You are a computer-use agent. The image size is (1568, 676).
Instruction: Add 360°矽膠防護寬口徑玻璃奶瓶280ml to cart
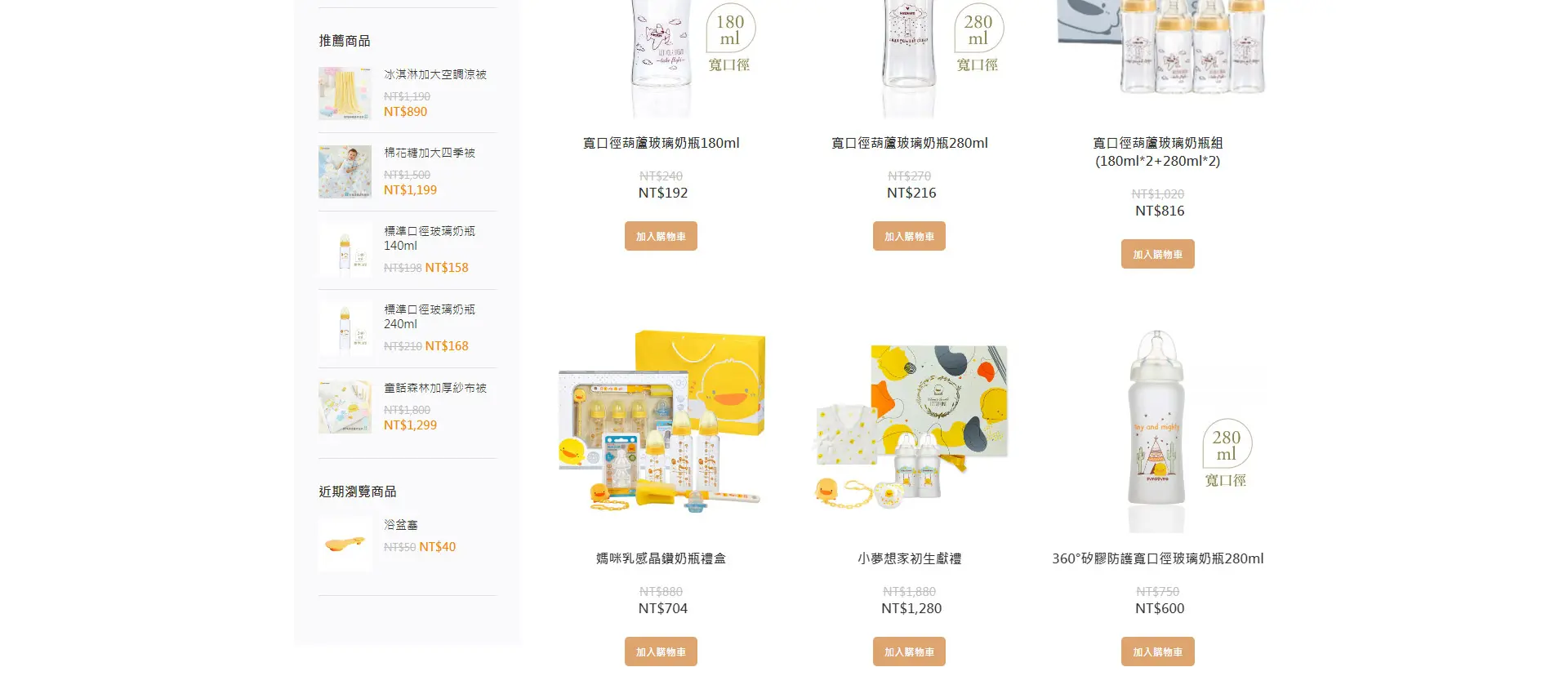pyautogui.click(x=1157, y=652)
